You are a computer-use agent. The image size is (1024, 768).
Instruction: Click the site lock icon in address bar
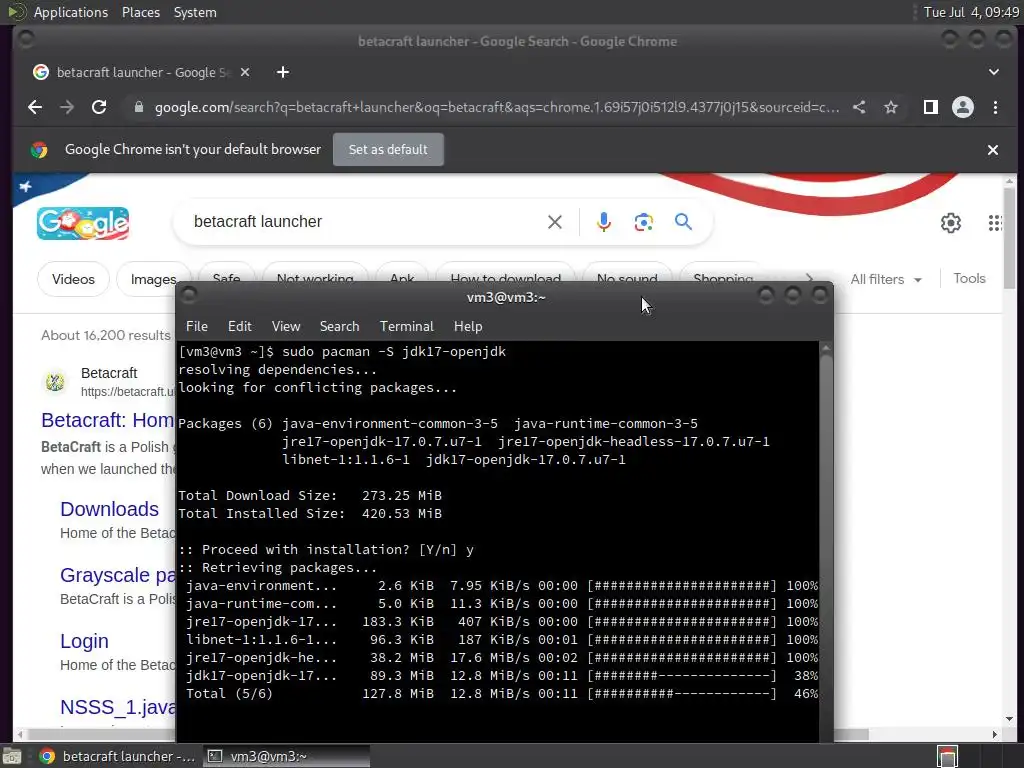[138, 107]
